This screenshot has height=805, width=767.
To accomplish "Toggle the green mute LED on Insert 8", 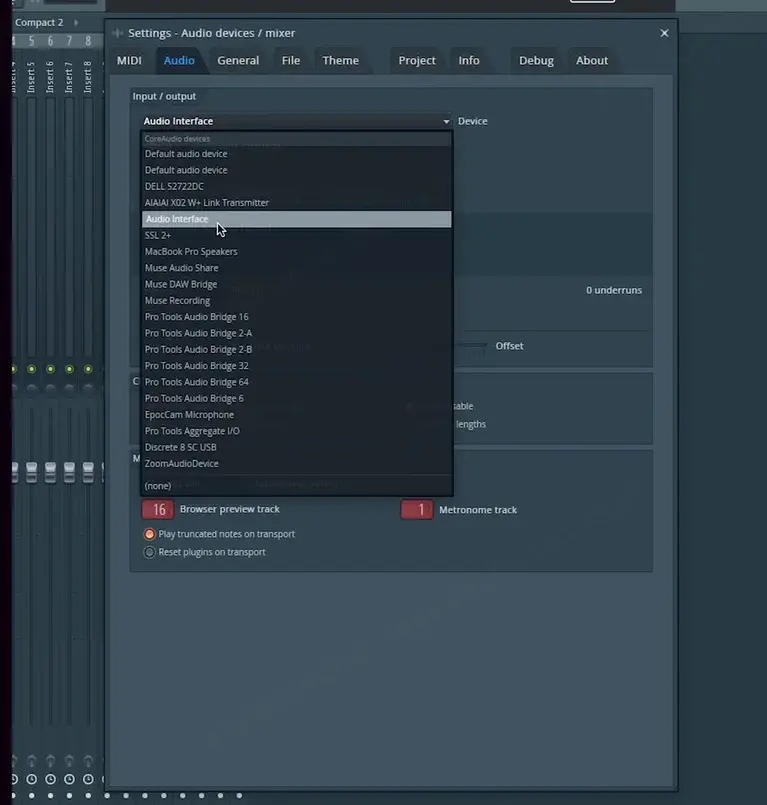I will 88,369.
